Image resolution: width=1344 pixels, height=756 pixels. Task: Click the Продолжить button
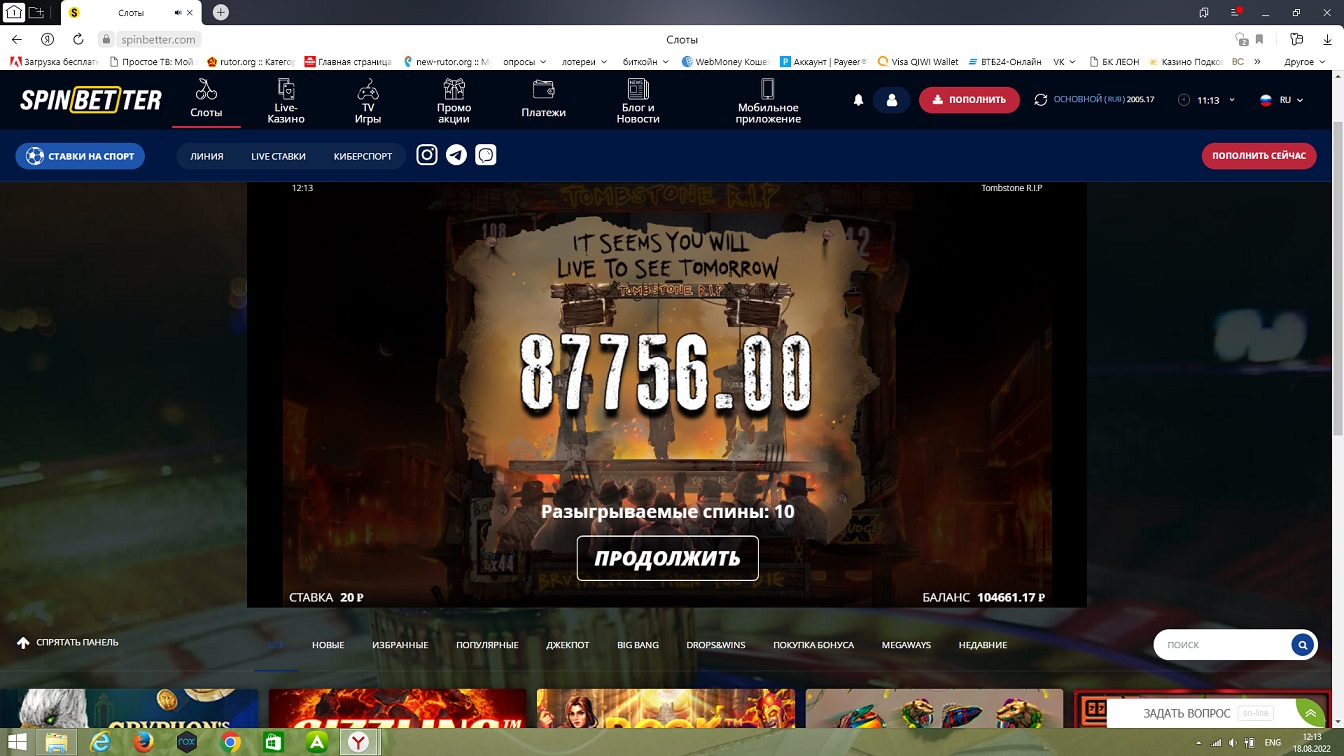pyautogui.click(x=668, y=558)
